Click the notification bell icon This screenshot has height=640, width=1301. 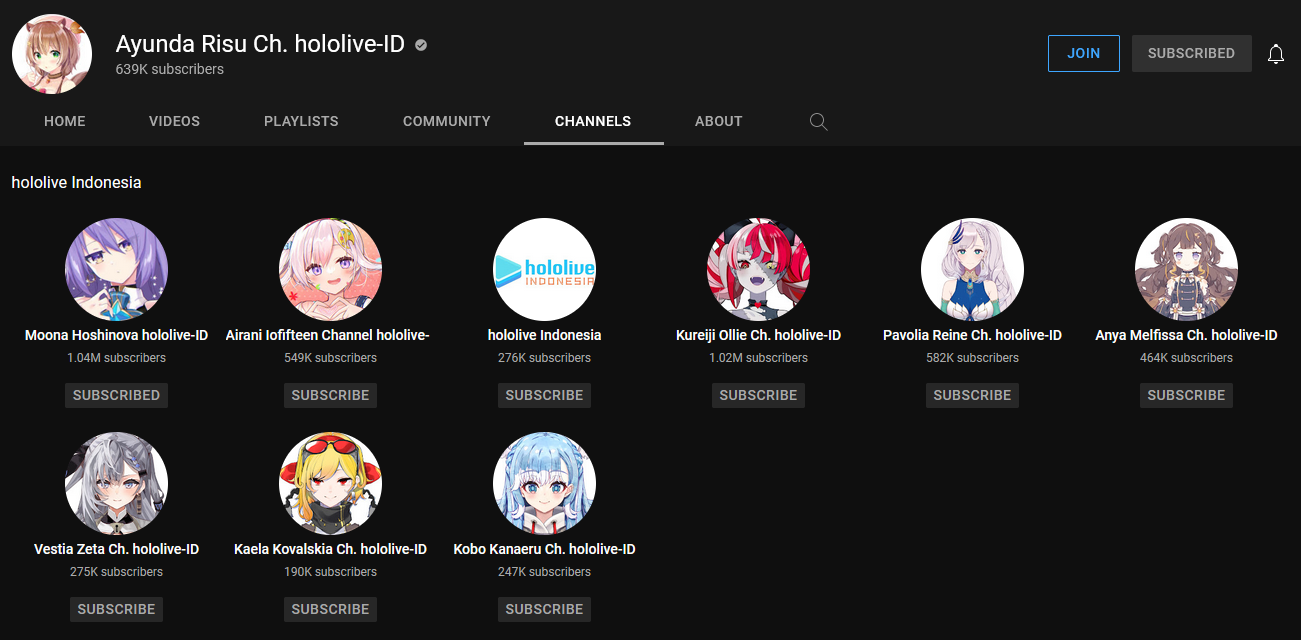(1276, 54)
